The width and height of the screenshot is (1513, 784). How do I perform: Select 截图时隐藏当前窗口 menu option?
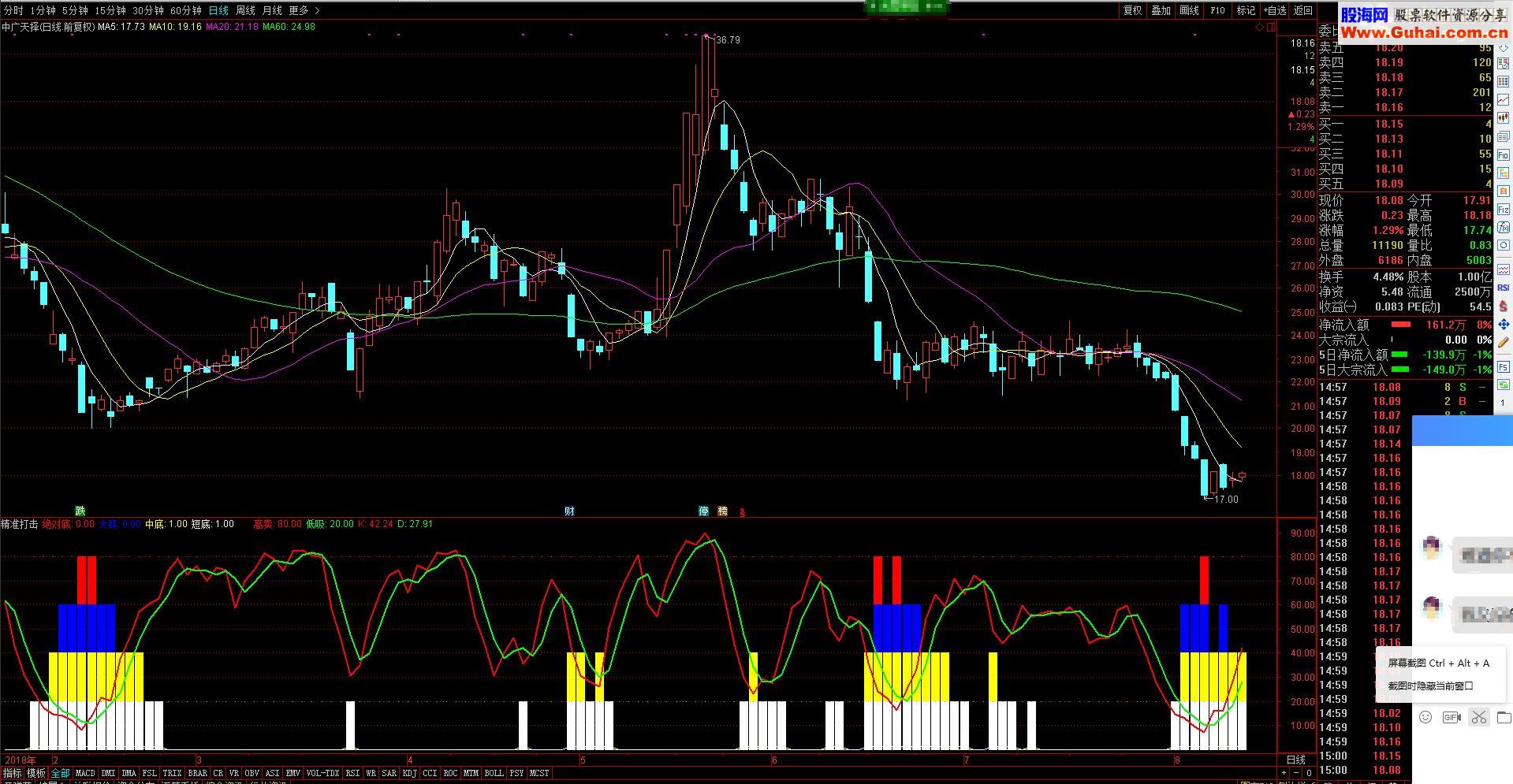[x=1430, y=686]
